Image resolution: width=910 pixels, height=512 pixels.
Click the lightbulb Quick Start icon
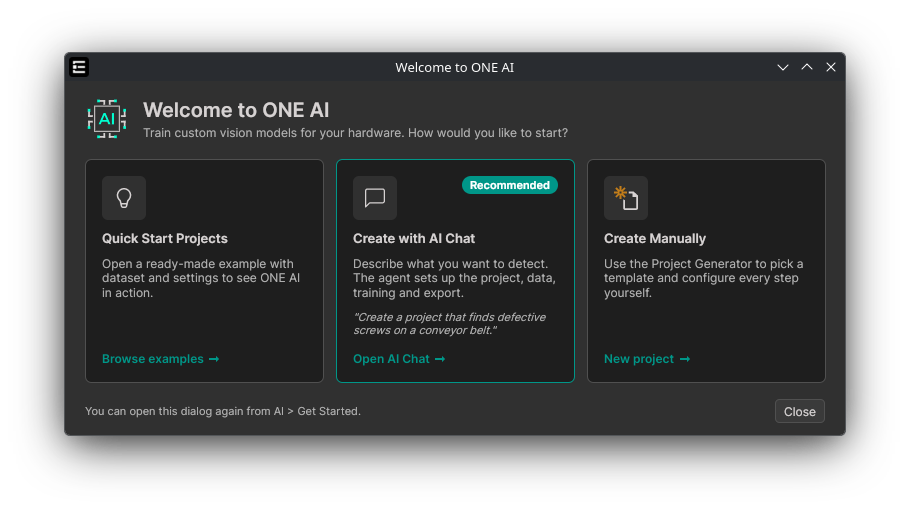pyautogui.click(x=124, y=198)
